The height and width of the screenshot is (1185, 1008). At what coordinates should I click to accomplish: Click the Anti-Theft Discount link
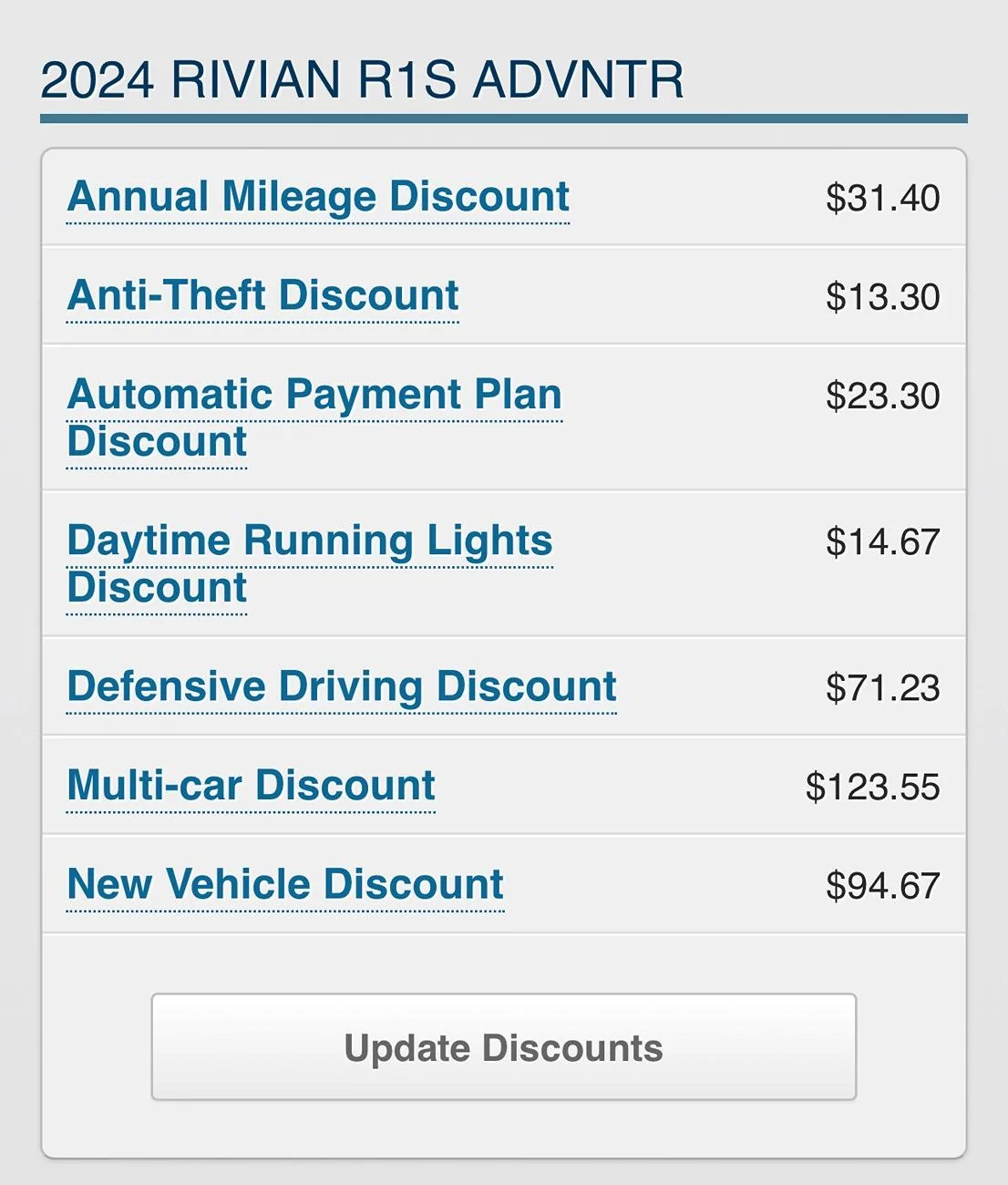click(x=263, y=295)
